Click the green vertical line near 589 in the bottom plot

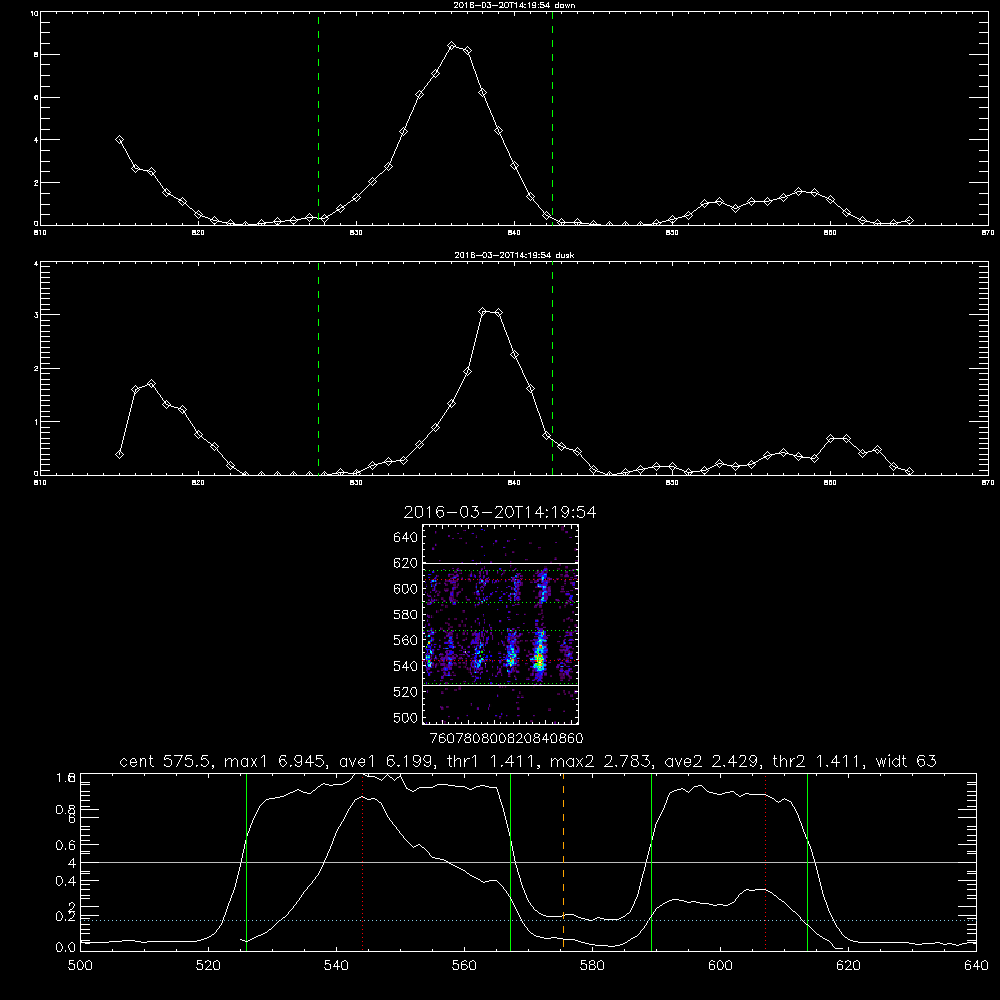651,861
